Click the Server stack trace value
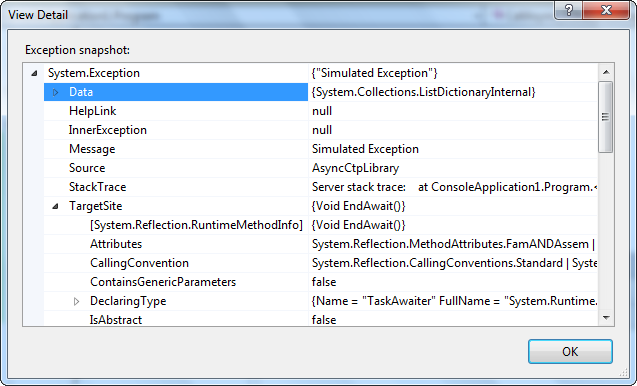 point(454,187)
